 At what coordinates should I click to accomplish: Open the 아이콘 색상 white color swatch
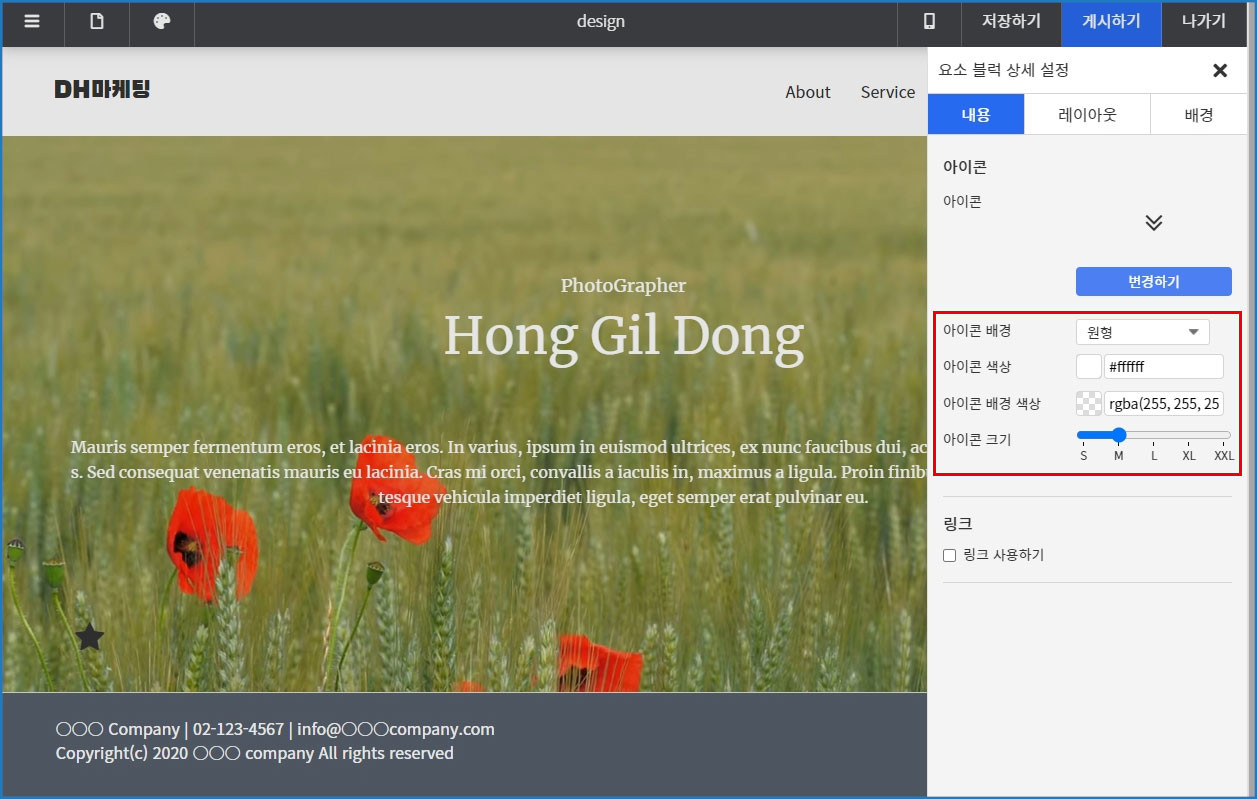coord(1089,367)
